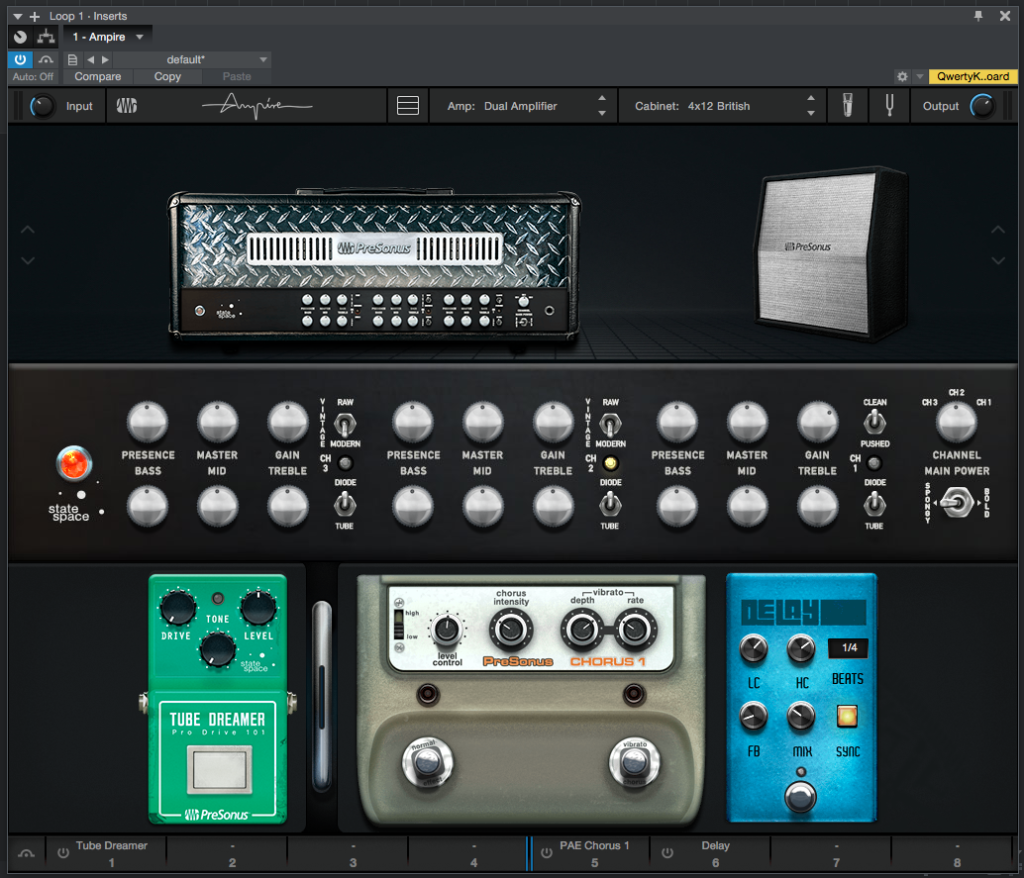Open the default* preset dropdown
Viewport: 1024px width, 878px height.
(x=192, y=59)
